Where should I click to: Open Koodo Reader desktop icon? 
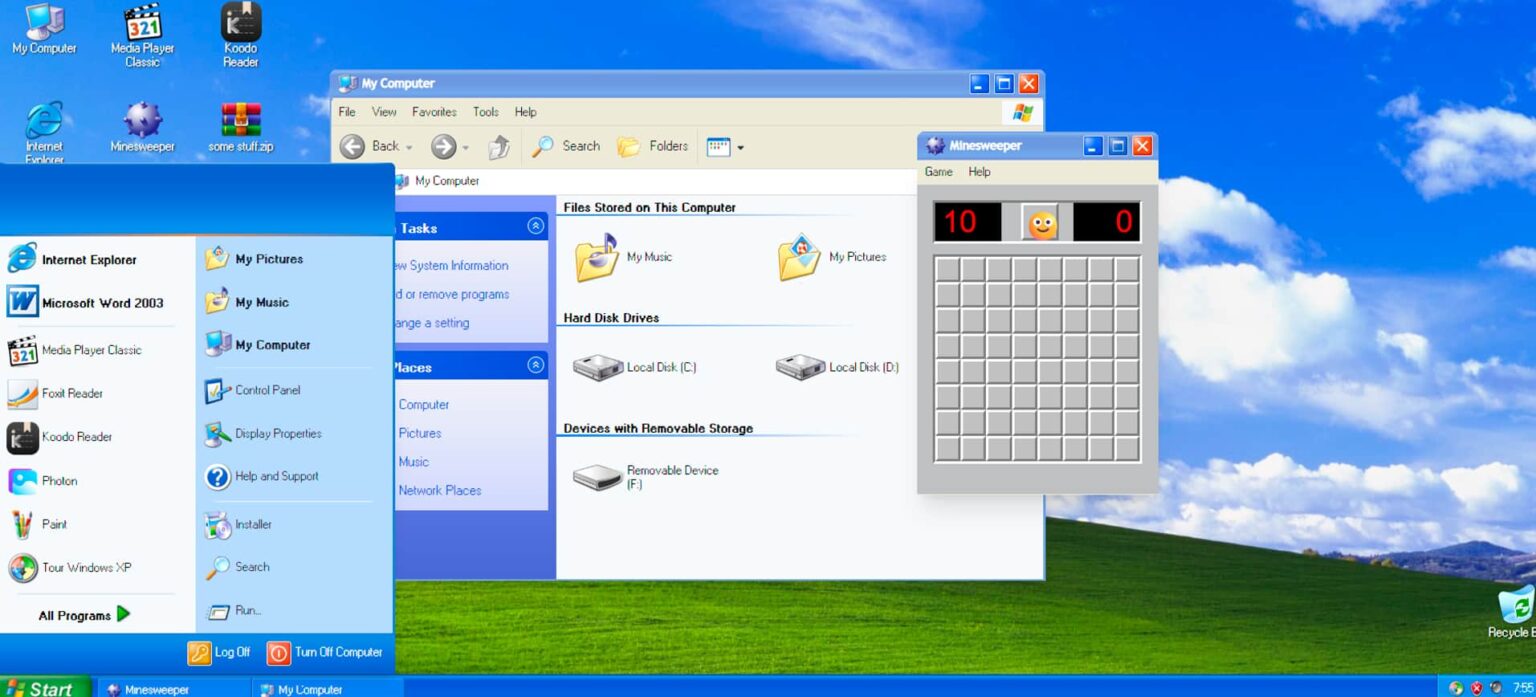click(240, 34)
